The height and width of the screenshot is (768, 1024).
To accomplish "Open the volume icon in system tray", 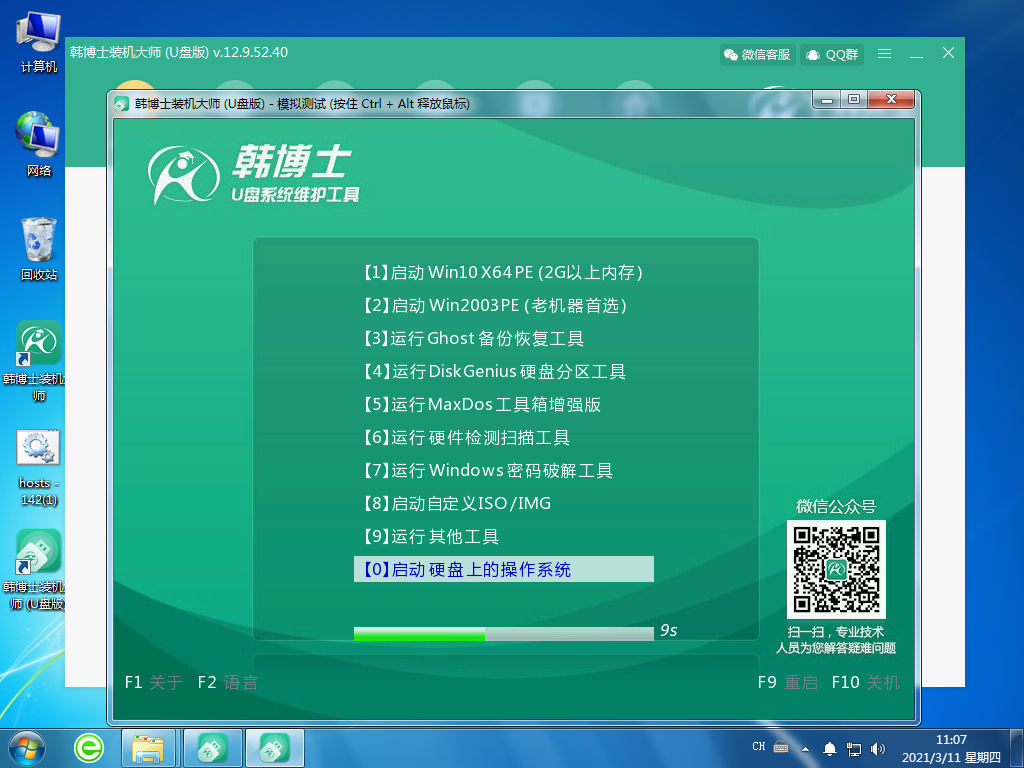I will (878, 747).
